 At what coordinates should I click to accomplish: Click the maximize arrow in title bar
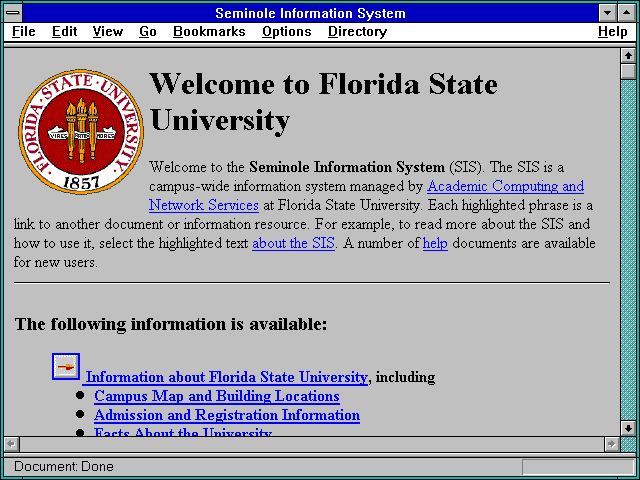point(627,13)
